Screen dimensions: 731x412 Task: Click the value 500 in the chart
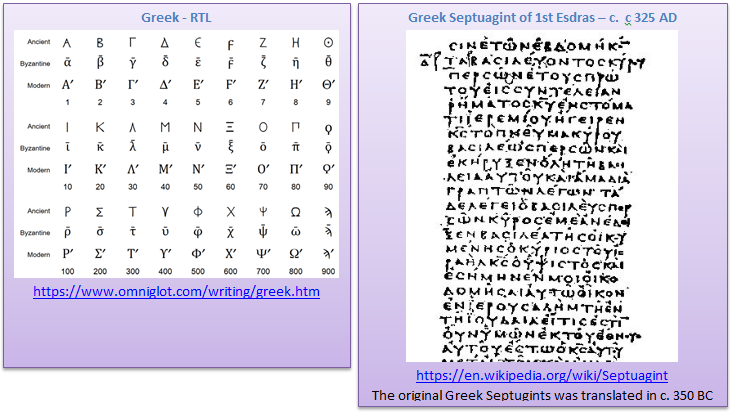pos(198,271)
